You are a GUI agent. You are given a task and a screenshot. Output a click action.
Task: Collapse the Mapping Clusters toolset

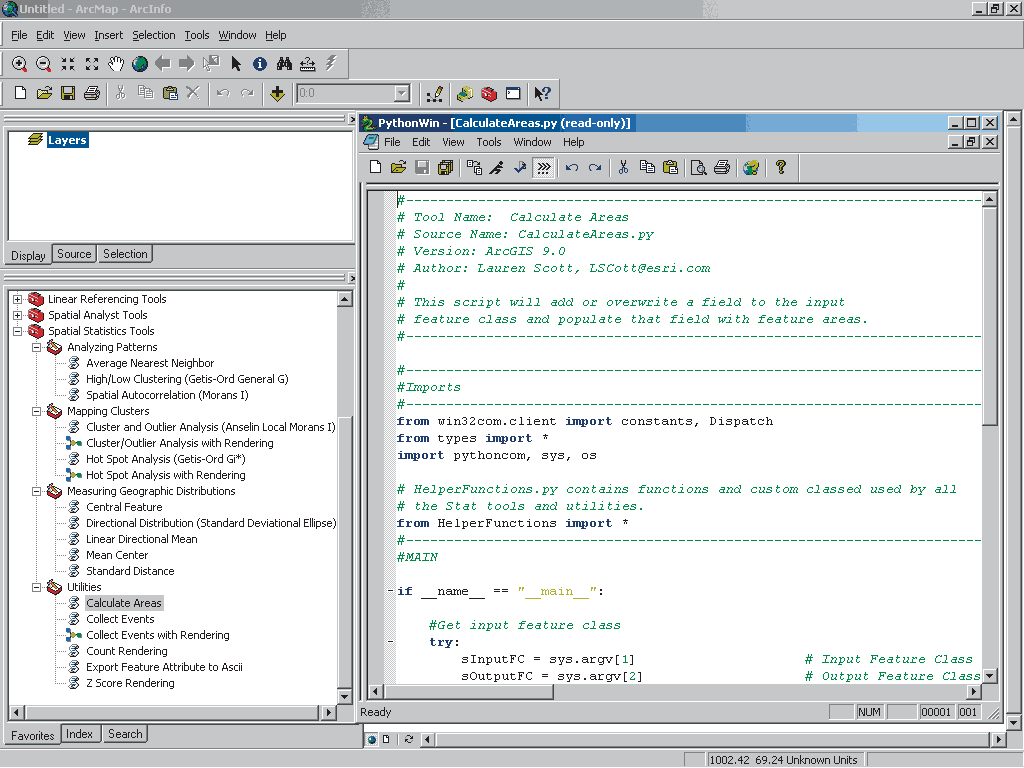pos(37,411)
